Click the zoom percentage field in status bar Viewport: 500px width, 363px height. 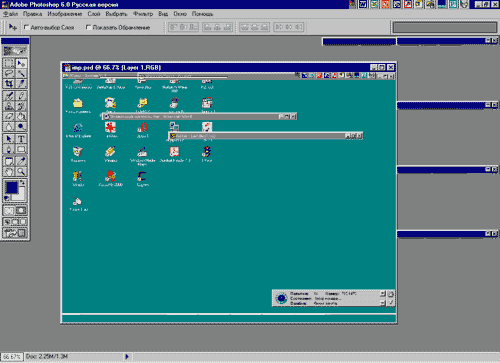(12, 357)
